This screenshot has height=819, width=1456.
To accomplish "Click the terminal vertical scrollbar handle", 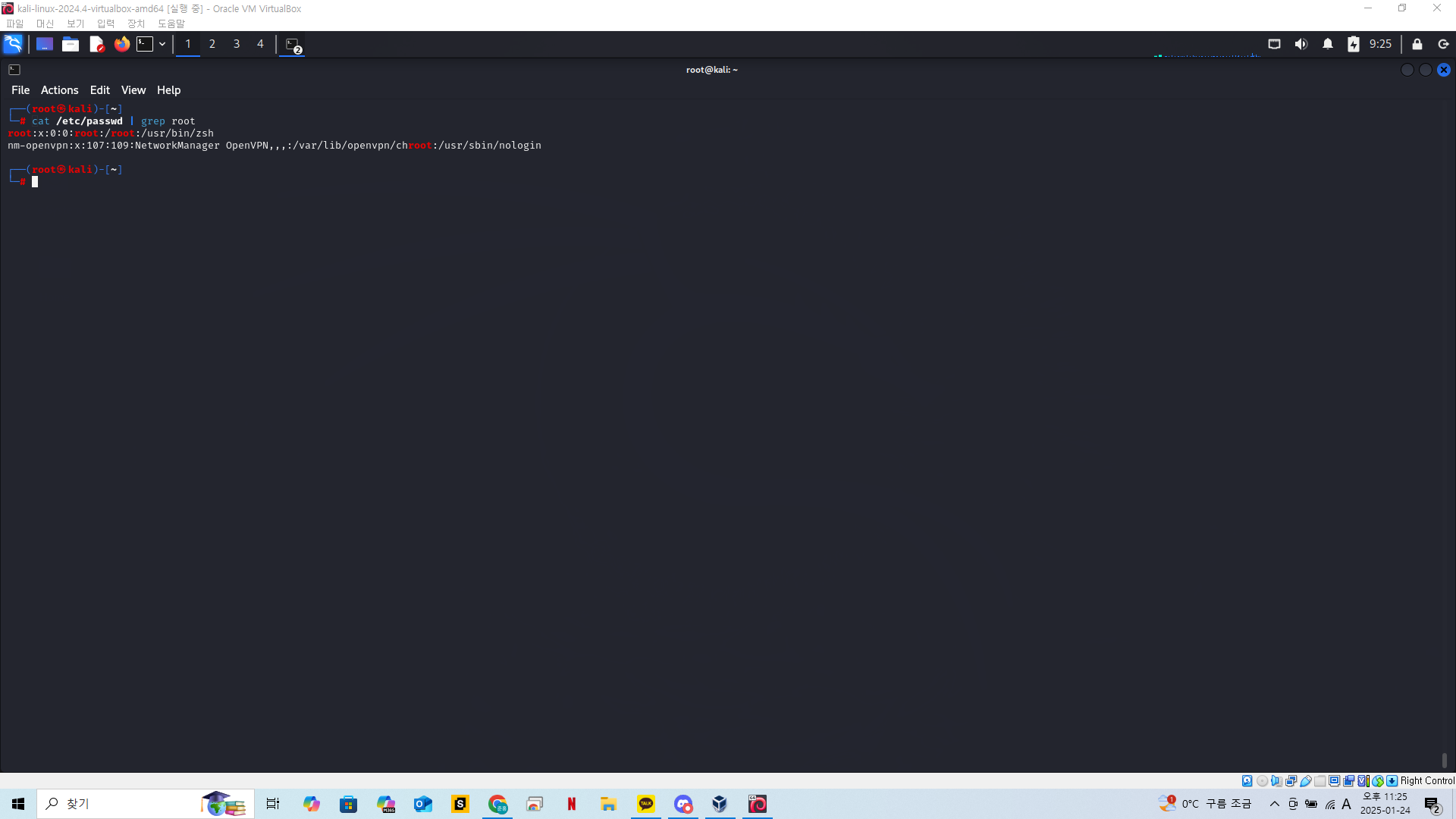I will [1444, 760].
